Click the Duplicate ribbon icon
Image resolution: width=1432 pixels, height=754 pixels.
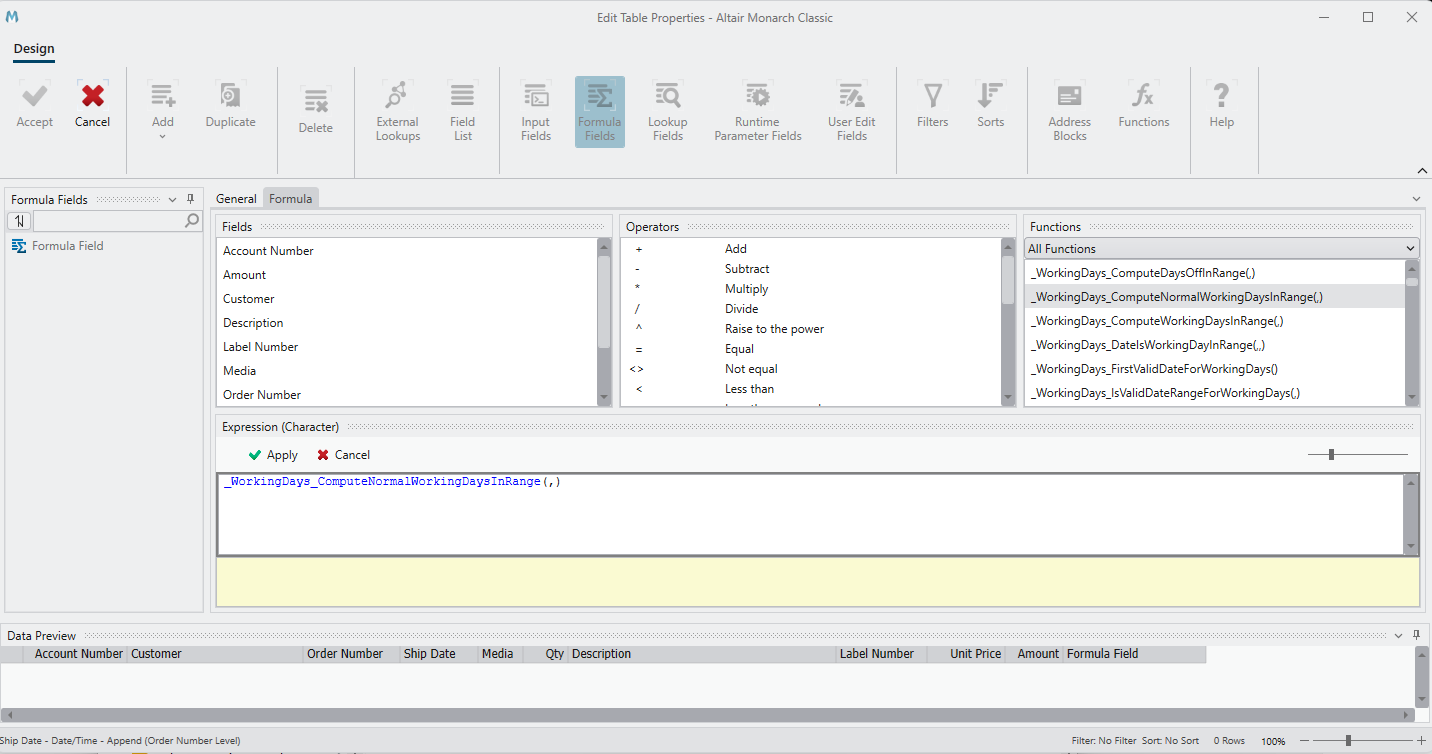pos(230,96)
